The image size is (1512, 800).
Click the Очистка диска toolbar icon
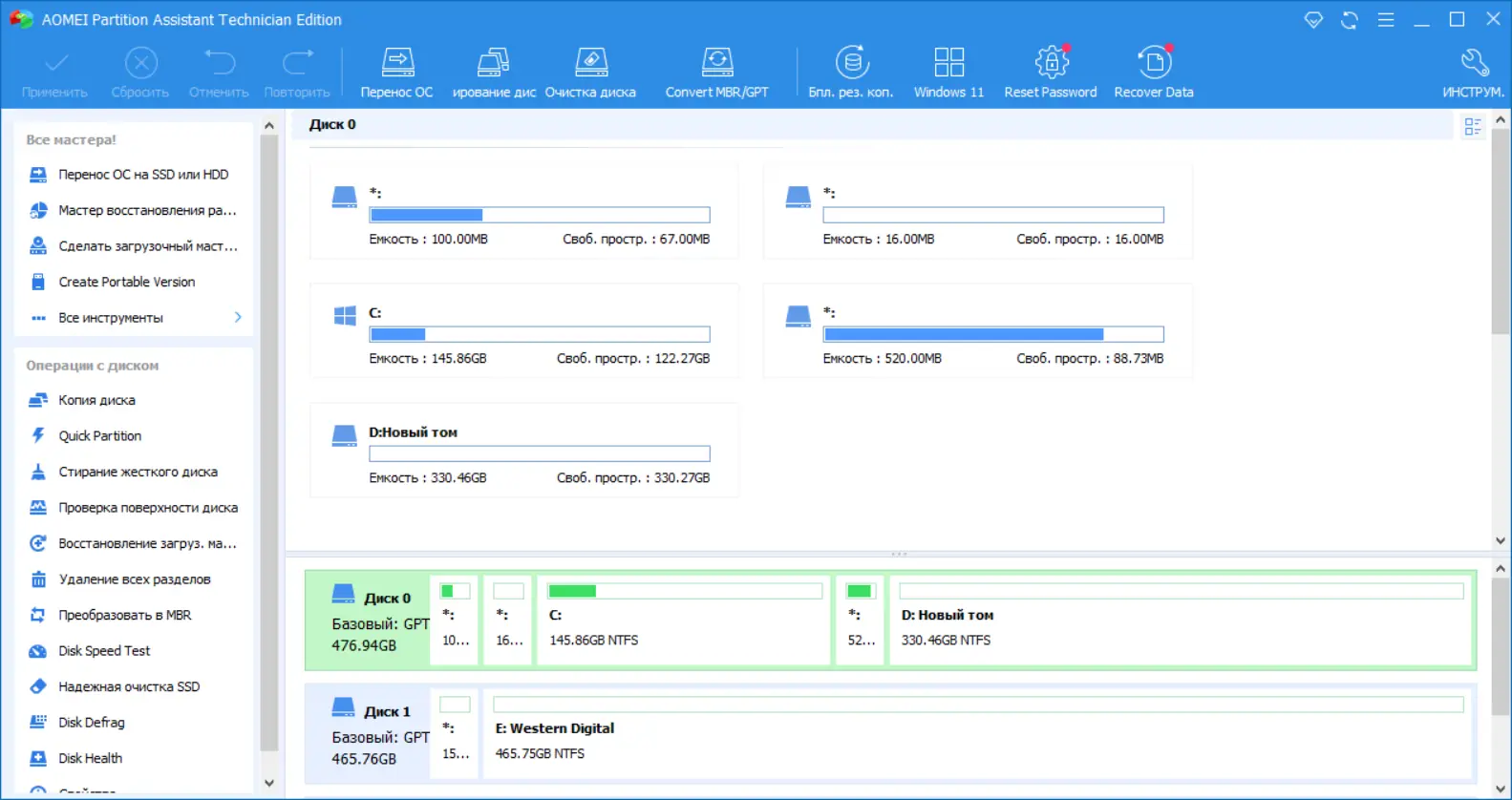590,73
